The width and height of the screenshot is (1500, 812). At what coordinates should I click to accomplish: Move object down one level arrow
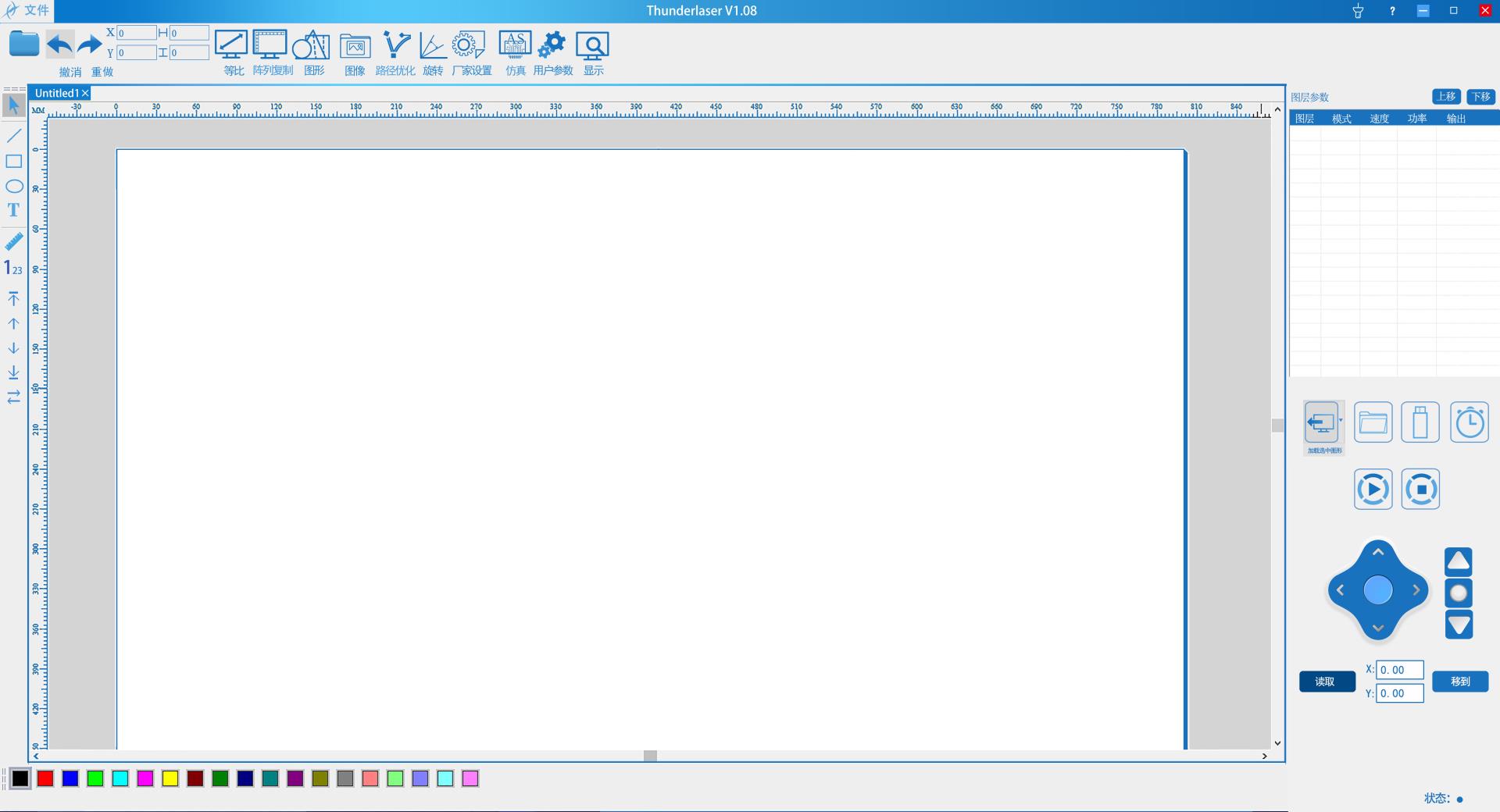[13, 348]
